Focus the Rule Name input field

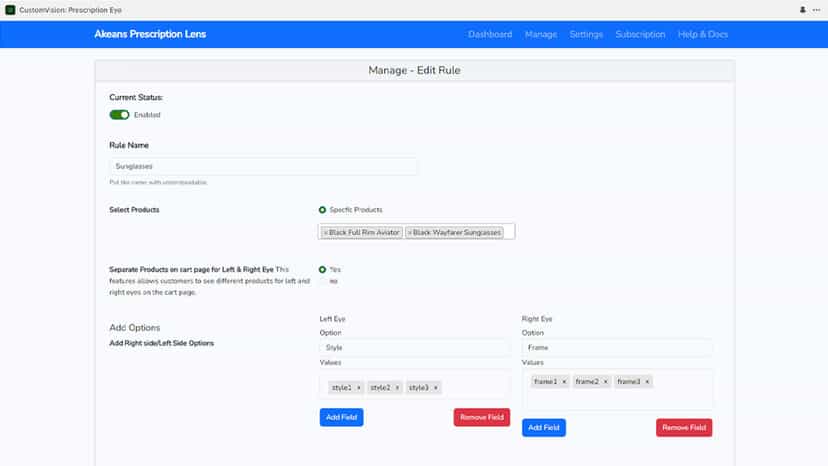coord(263,166)
